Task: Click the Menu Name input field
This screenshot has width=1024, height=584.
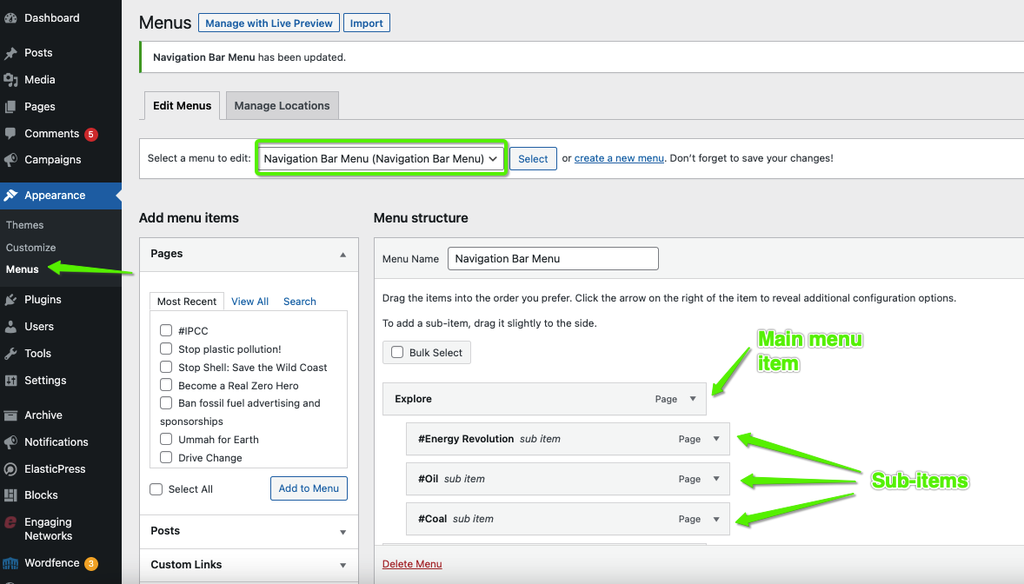Action: pyautogui.click(x=553, y=259)
